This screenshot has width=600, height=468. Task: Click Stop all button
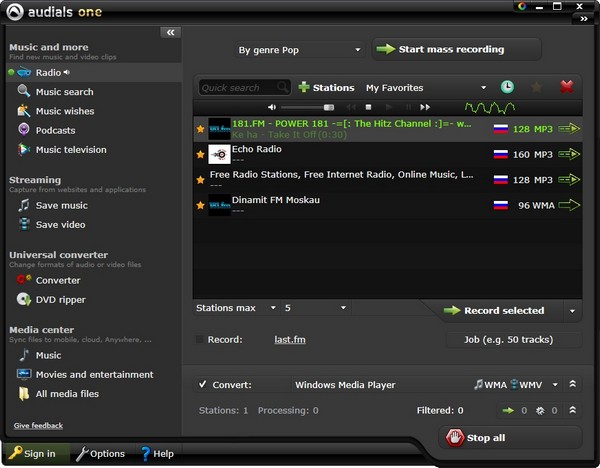pyautogui.click(x=510, y=437)
